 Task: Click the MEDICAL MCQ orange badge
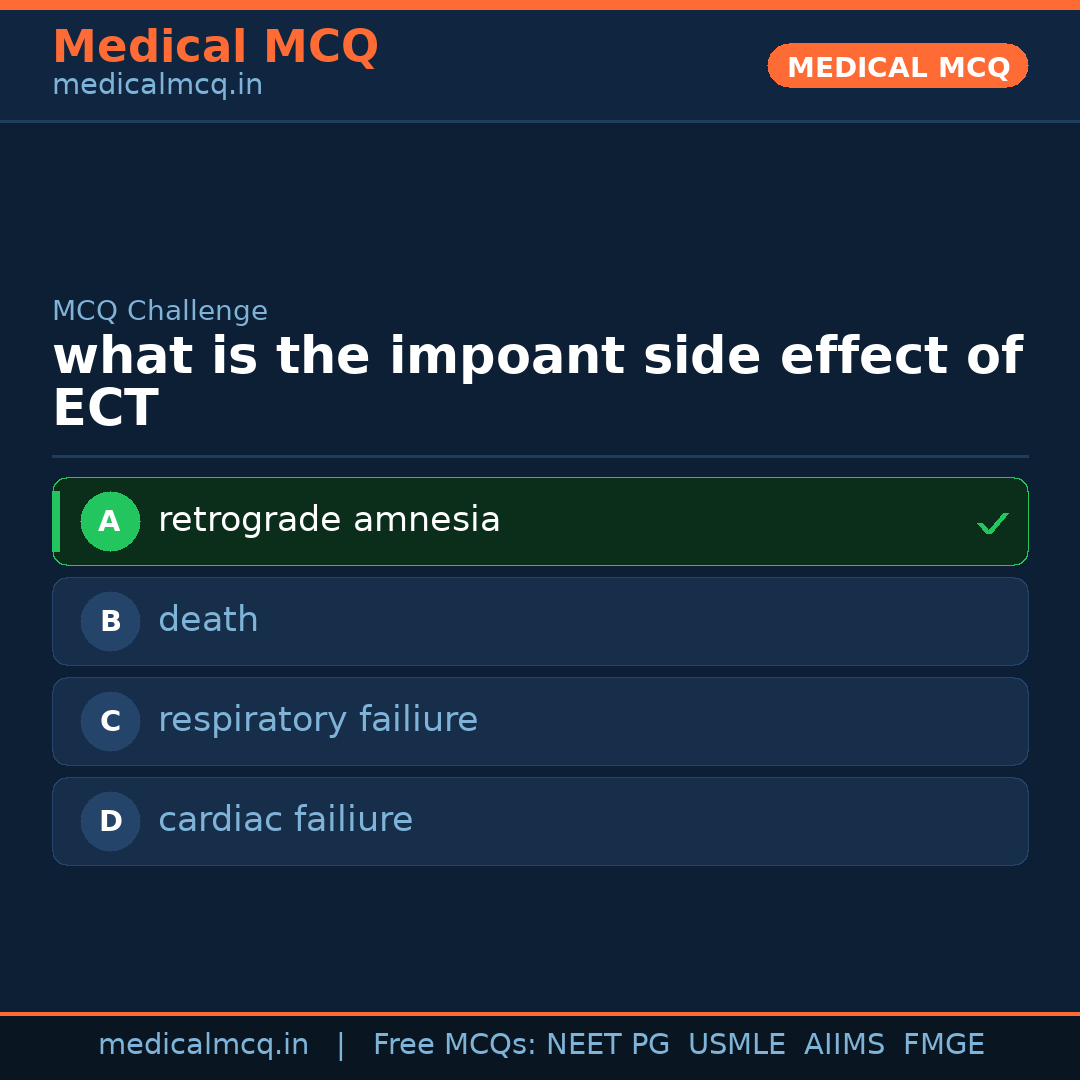897,66
